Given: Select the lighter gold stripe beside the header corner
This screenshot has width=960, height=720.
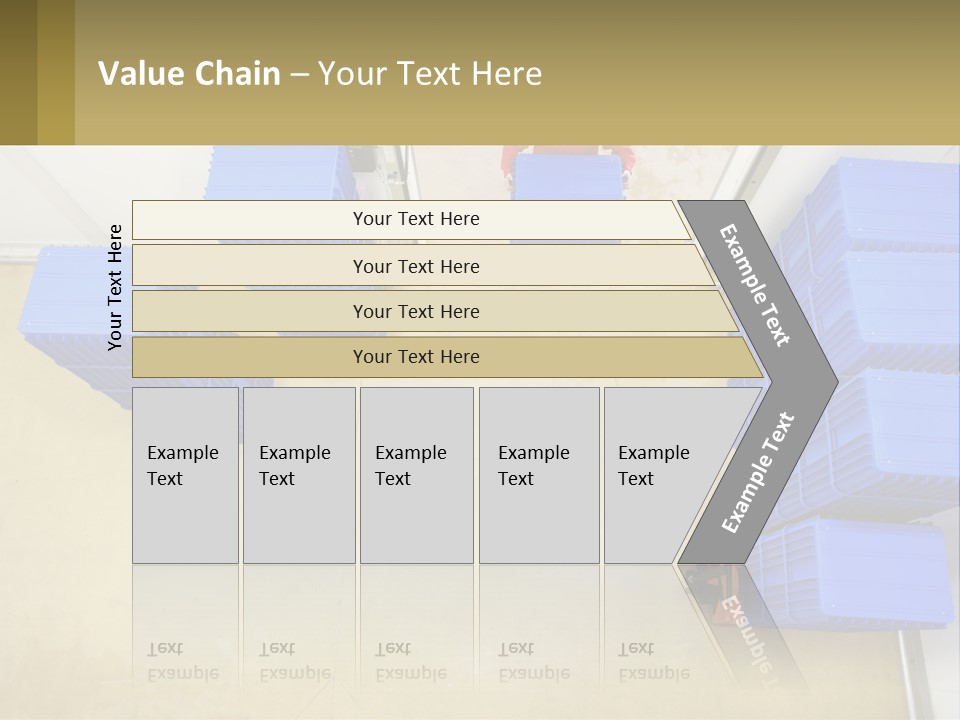Looking at the screenshot, I should coord(56,72).
